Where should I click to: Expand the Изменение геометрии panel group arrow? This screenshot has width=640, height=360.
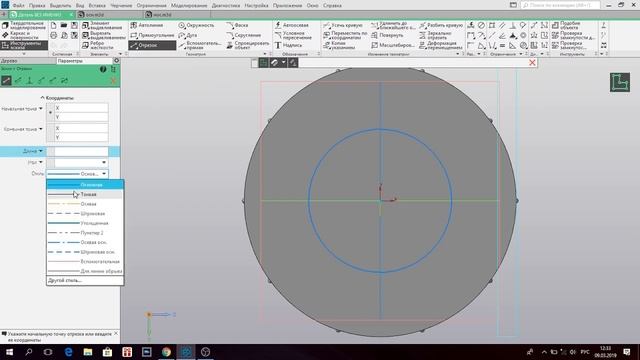458,54
